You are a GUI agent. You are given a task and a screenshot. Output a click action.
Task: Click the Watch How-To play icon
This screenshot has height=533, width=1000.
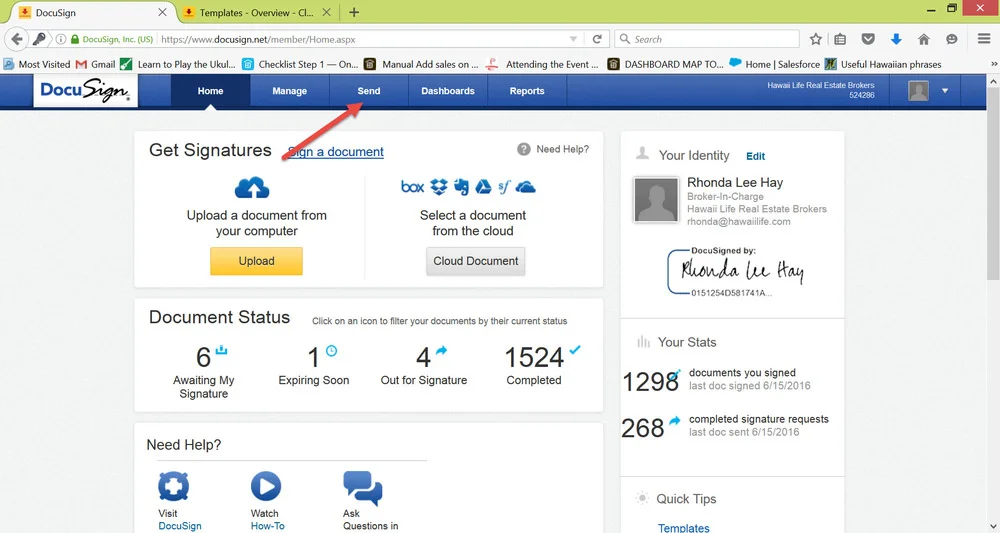tap(265, 487)
